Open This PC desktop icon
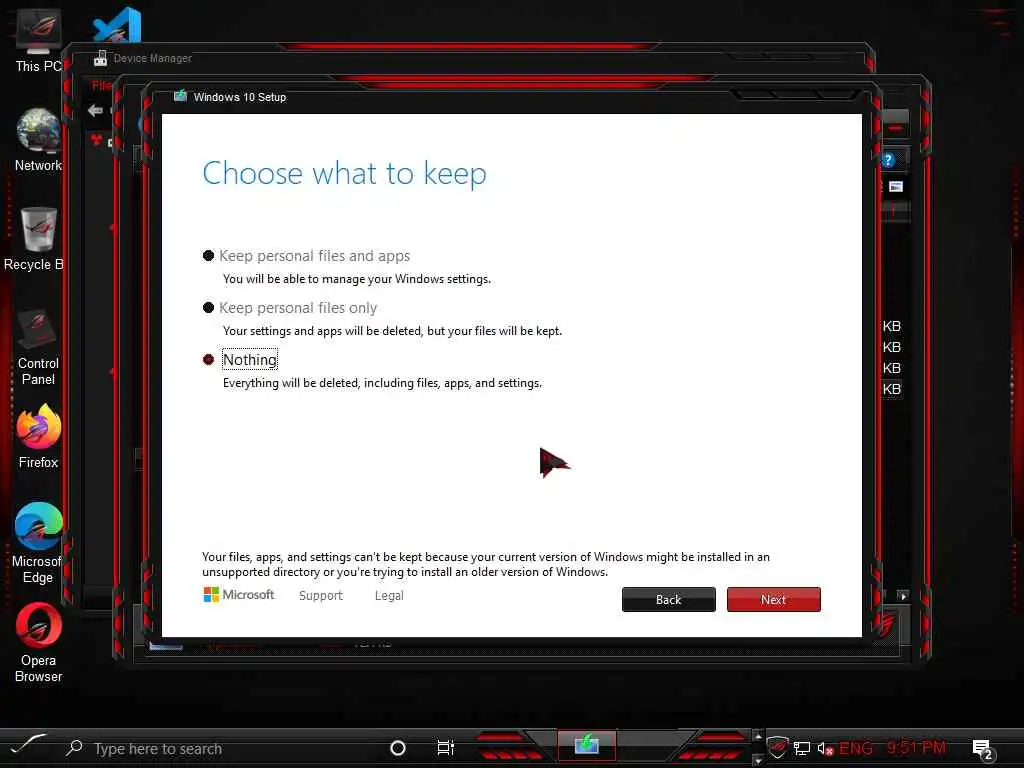 [38, 40]
